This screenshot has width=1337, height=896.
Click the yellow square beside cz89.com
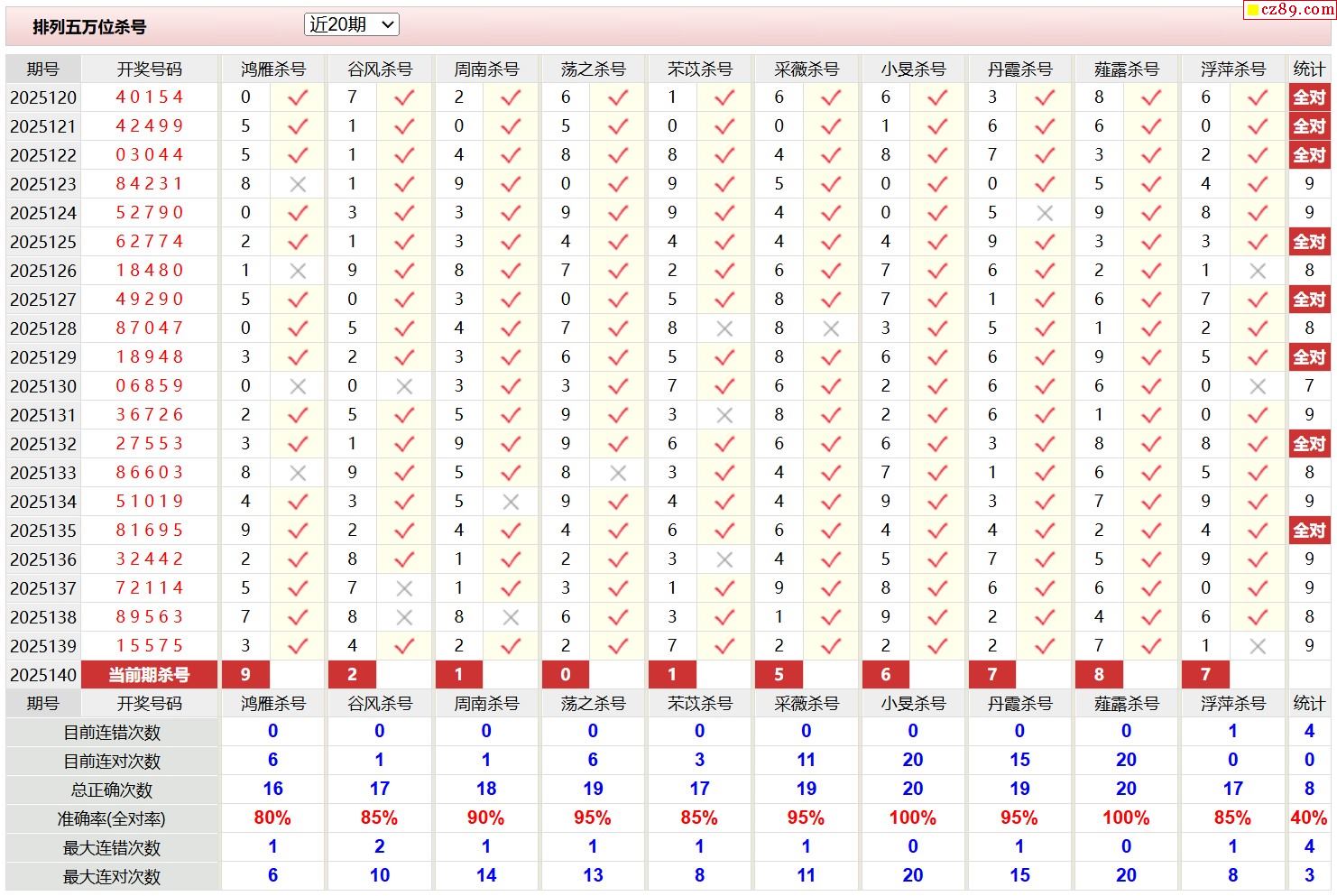[1251, 11]
